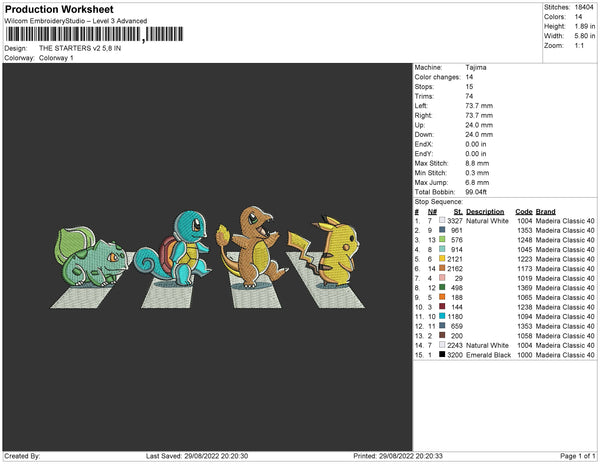Select the Up value 24.0 mm
This screenshot has width=600, height=464.
479,125
